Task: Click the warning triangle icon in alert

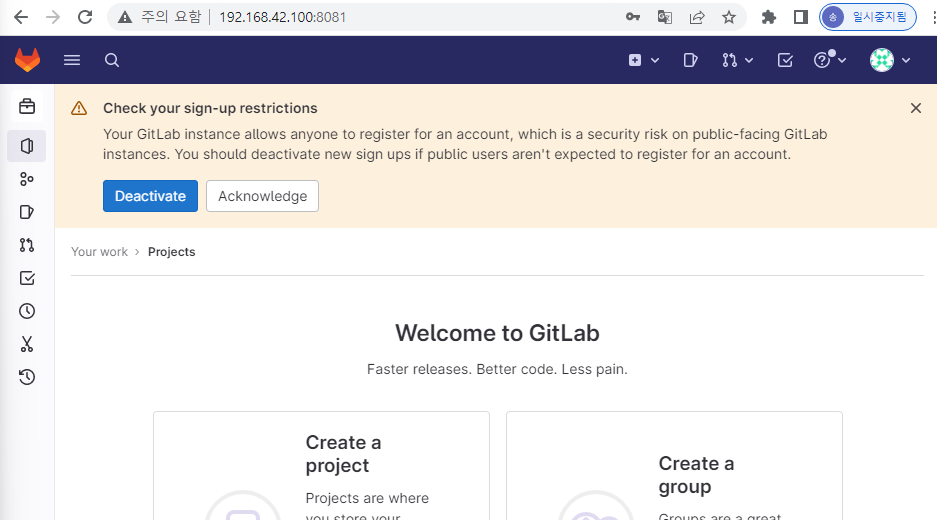Action: coord(79,108)
